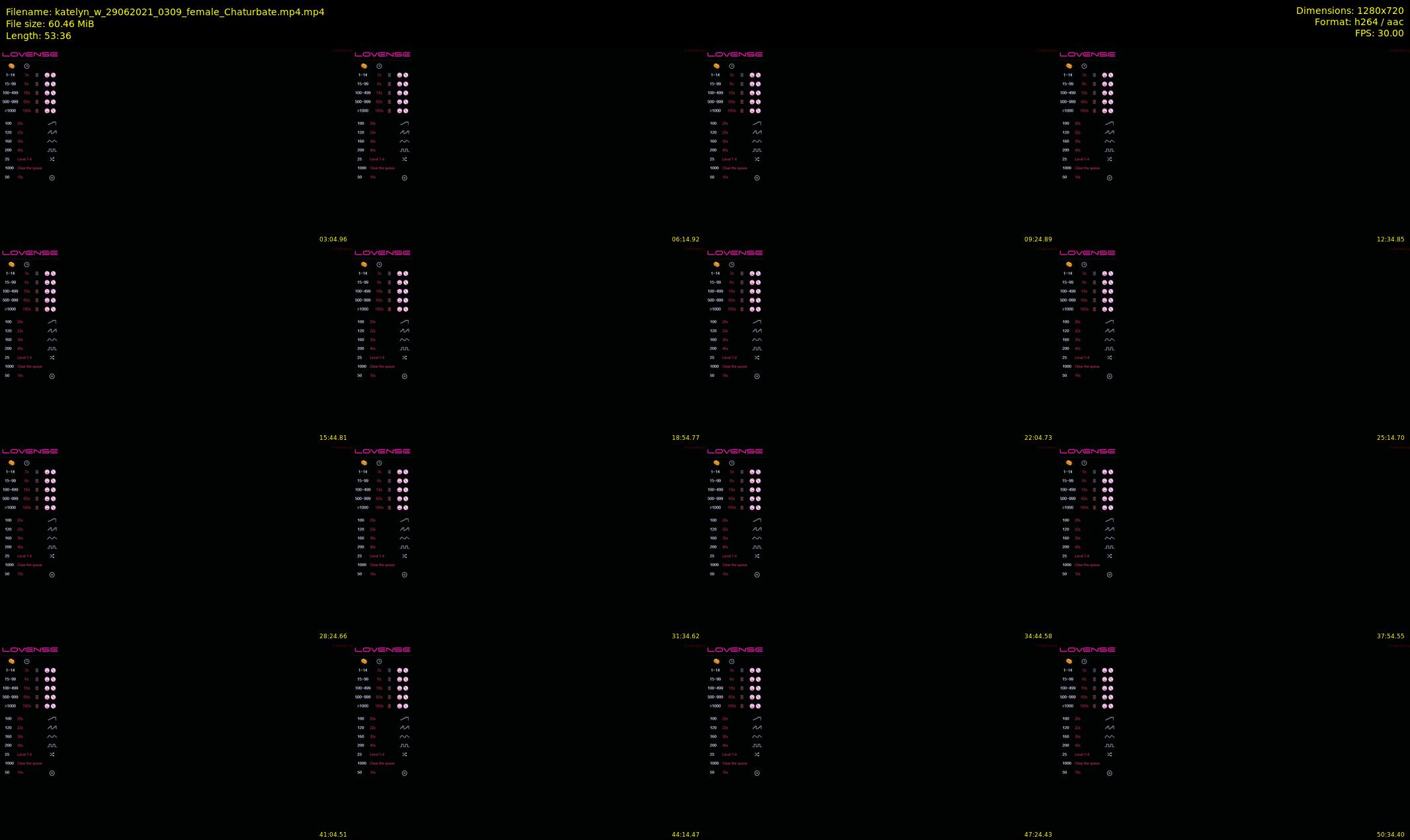Click the second pink toy icon, ≥1000 row, 31:34.62 frame
Image resolution: width=1410 pixels, height=840 pixels.
405,508
